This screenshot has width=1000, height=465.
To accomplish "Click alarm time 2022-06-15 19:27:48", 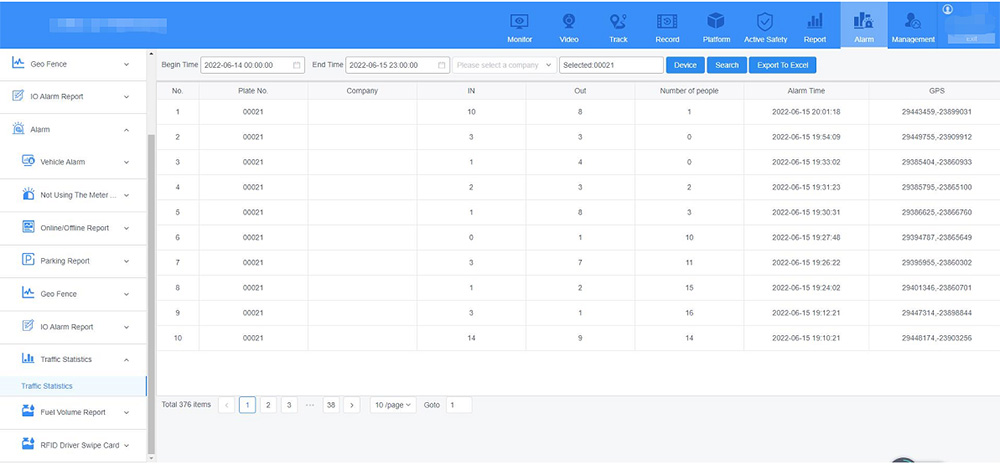I will [806, 237].
